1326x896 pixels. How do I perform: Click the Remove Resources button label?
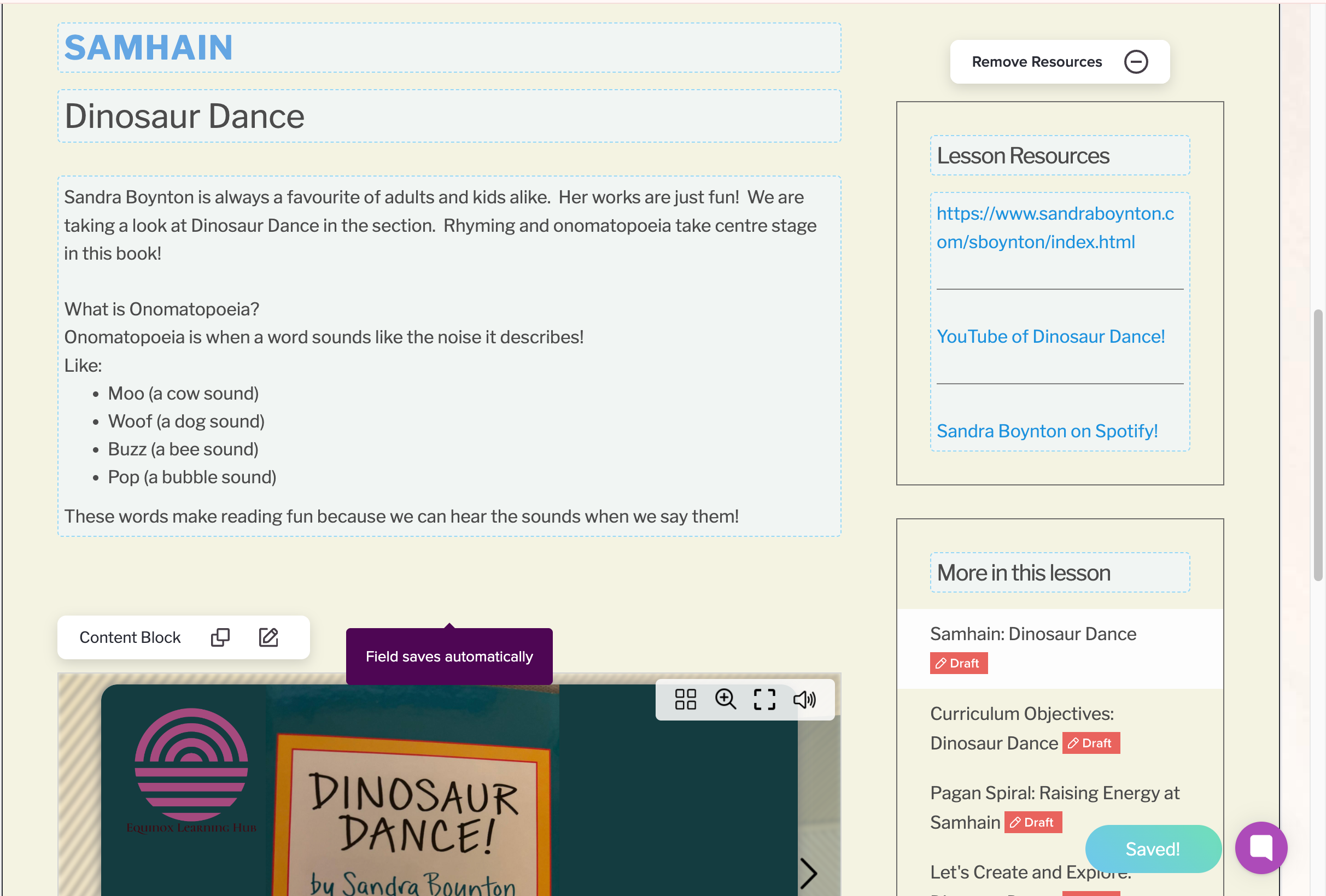1037,62
